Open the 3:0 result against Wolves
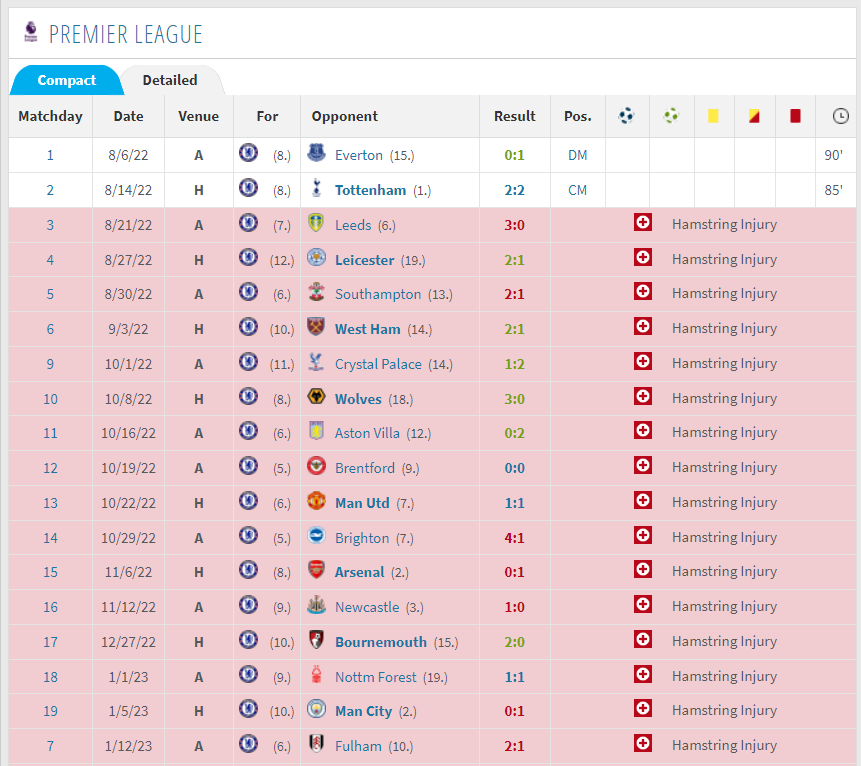Screen dimensions: 861x766 pos(515,399)
